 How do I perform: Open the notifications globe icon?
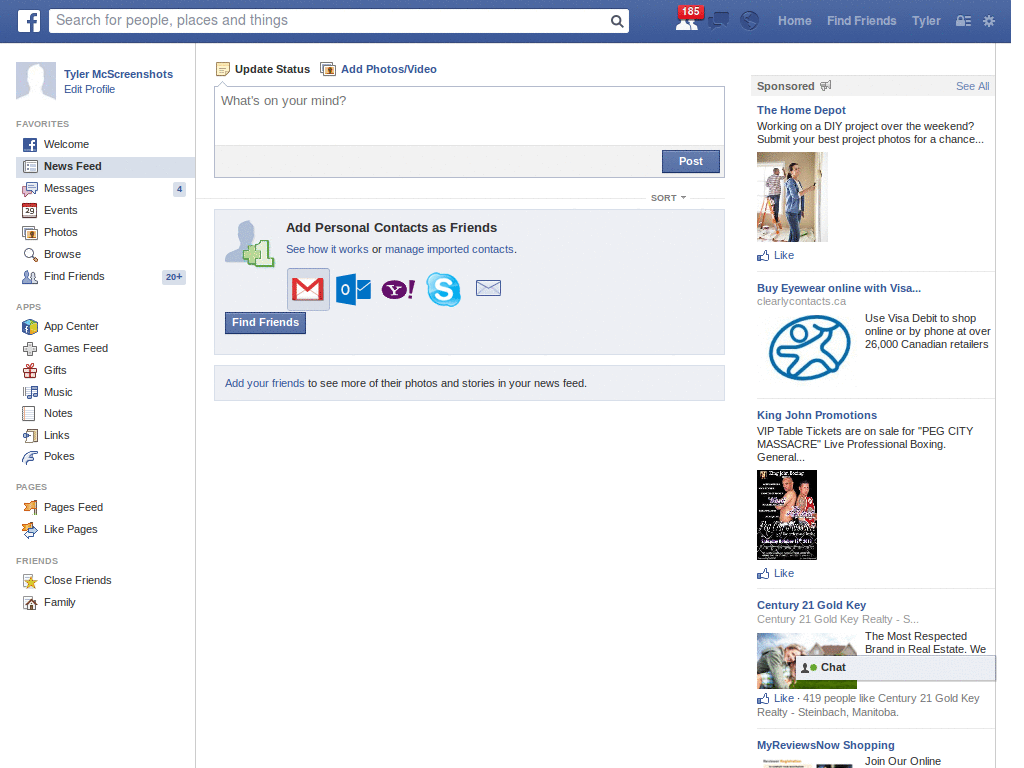[750, 21]
